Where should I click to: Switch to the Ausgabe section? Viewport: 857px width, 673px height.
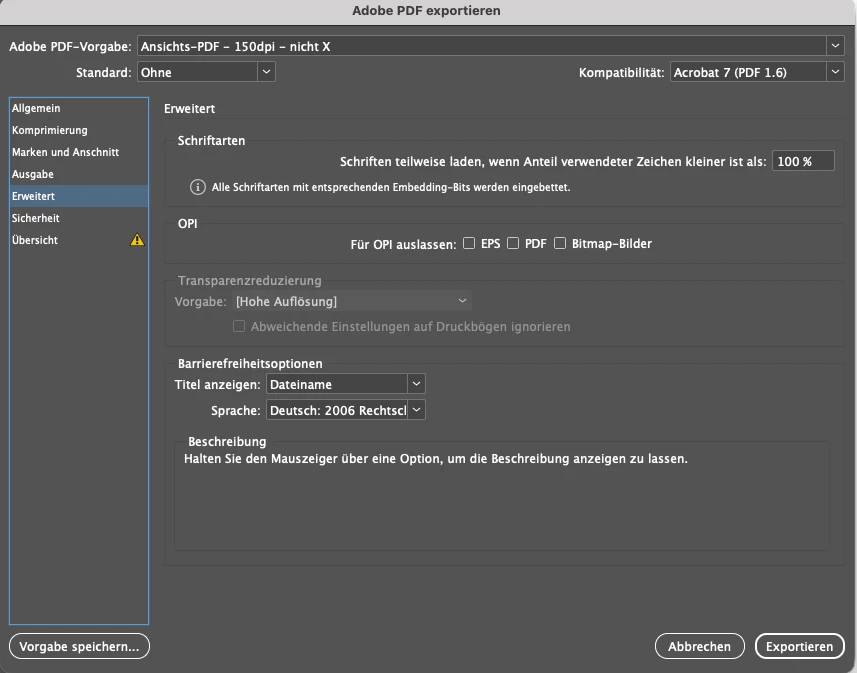point(79,174)
